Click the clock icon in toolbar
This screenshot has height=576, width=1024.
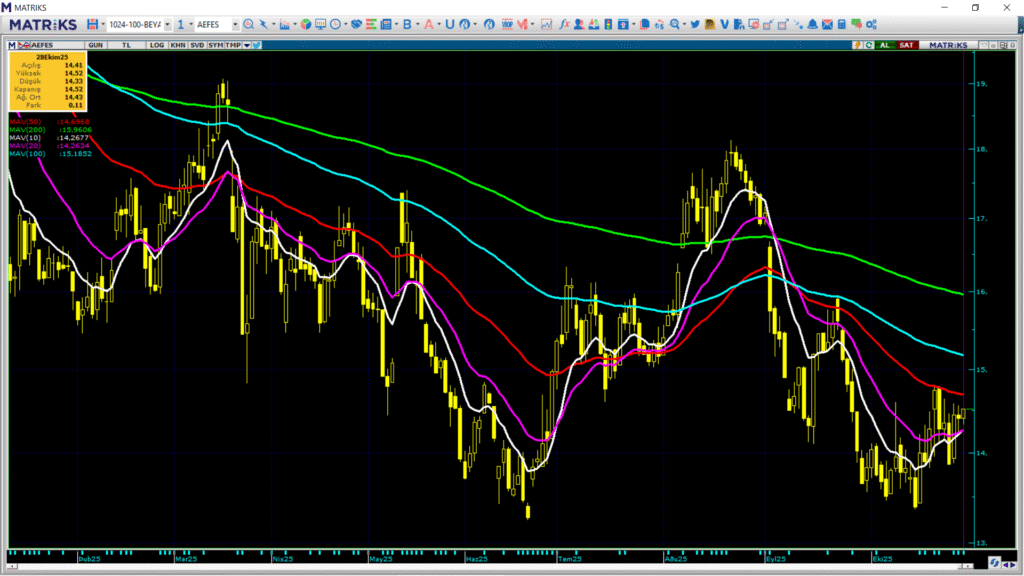(x=334, y=23)
